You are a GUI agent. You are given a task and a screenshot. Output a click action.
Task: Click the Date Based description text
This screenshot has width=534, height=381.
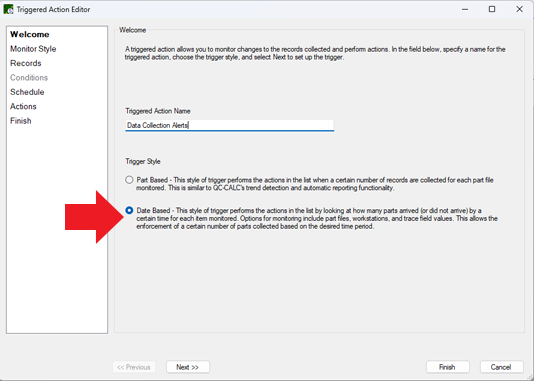(x=317, y=218)
